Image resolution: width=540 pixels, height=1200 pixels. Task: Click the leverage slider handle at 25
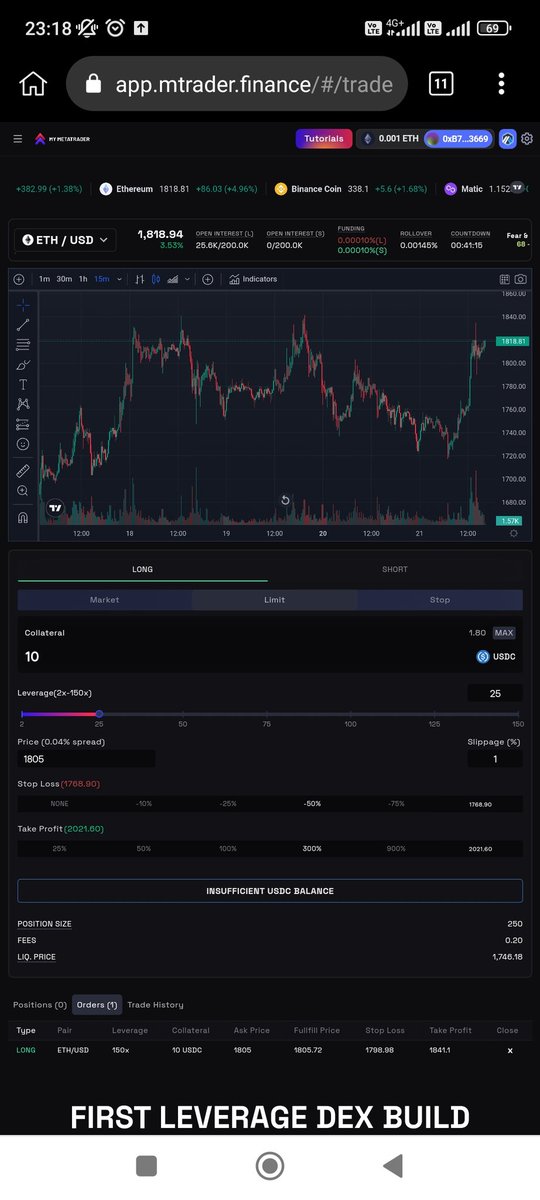(x=99, y=714)
